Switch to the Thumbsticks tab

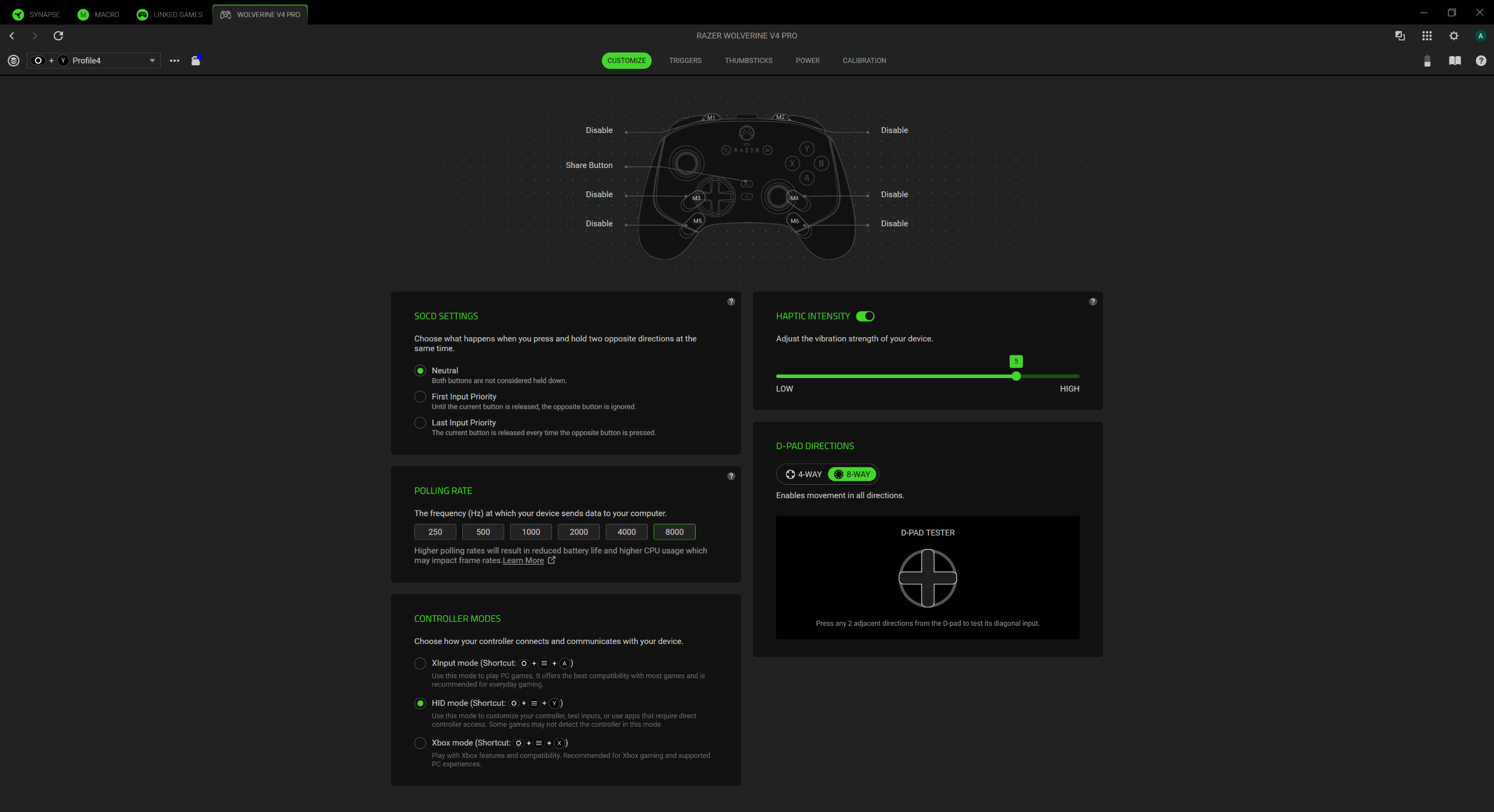click(748, 61)
